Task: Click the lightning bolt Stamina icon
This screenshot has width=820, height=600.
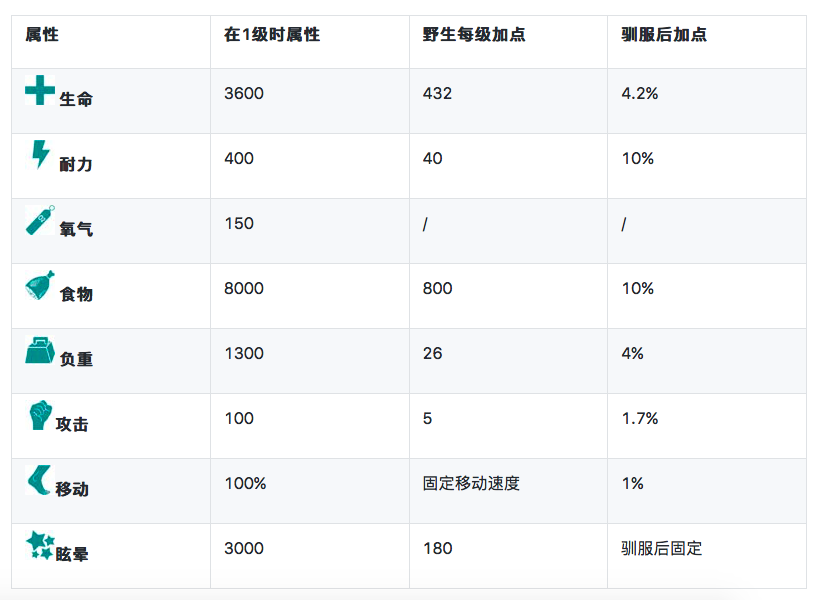Action: (x=40, y=154)
